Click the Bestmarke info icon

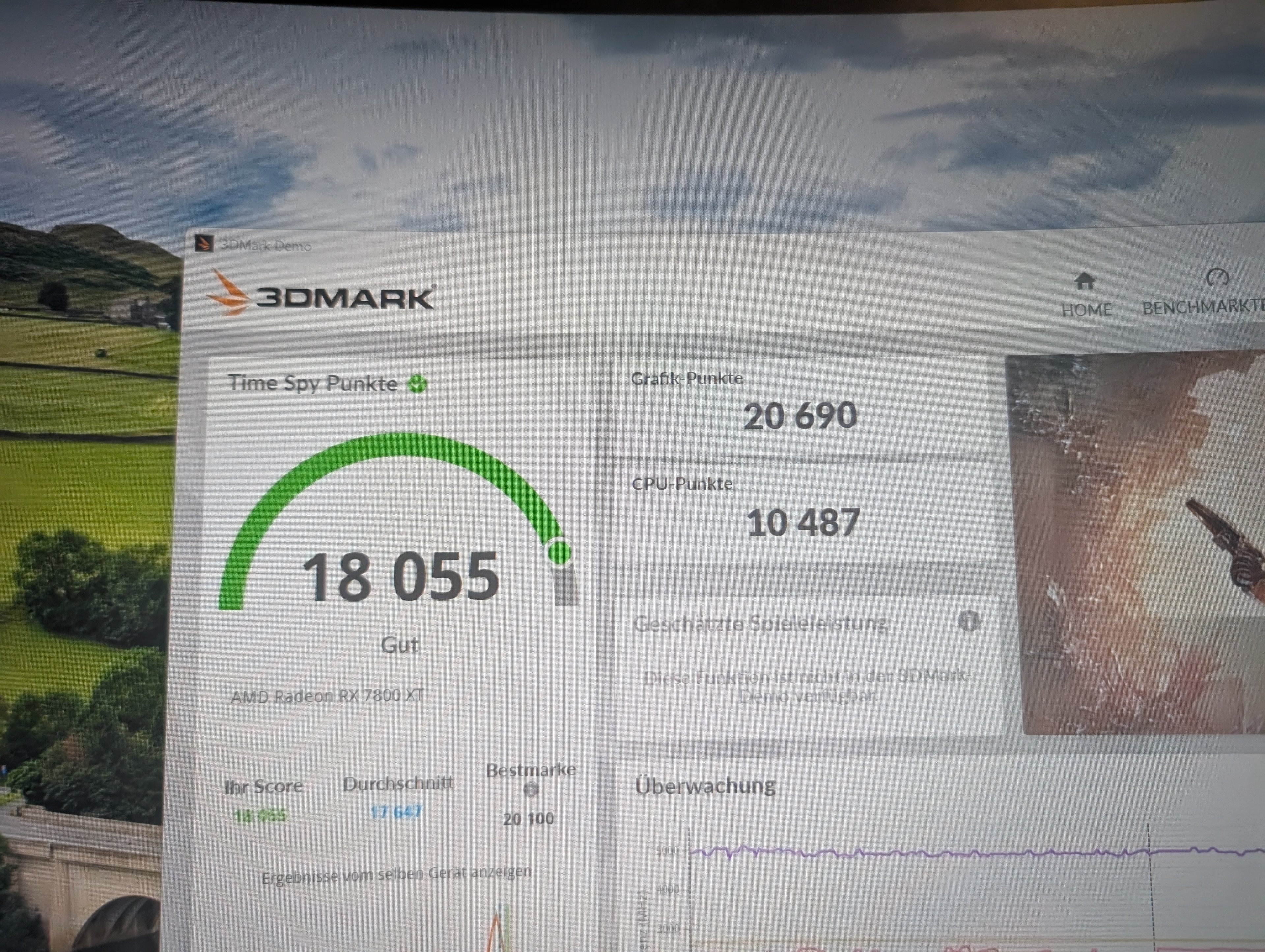point(531,789)
